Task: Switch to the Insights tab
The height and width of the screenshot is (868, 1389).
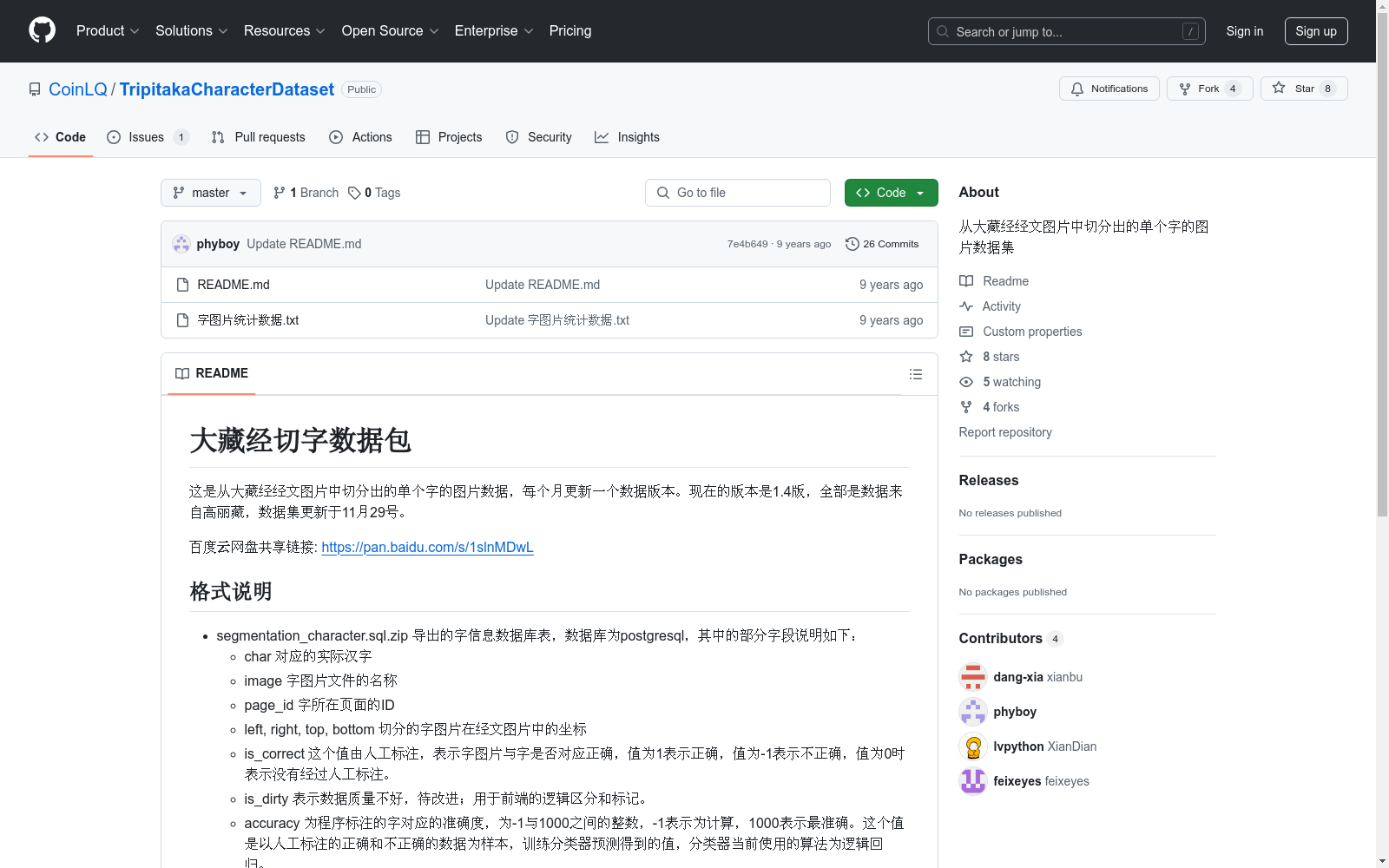Action: coord(627,137)
